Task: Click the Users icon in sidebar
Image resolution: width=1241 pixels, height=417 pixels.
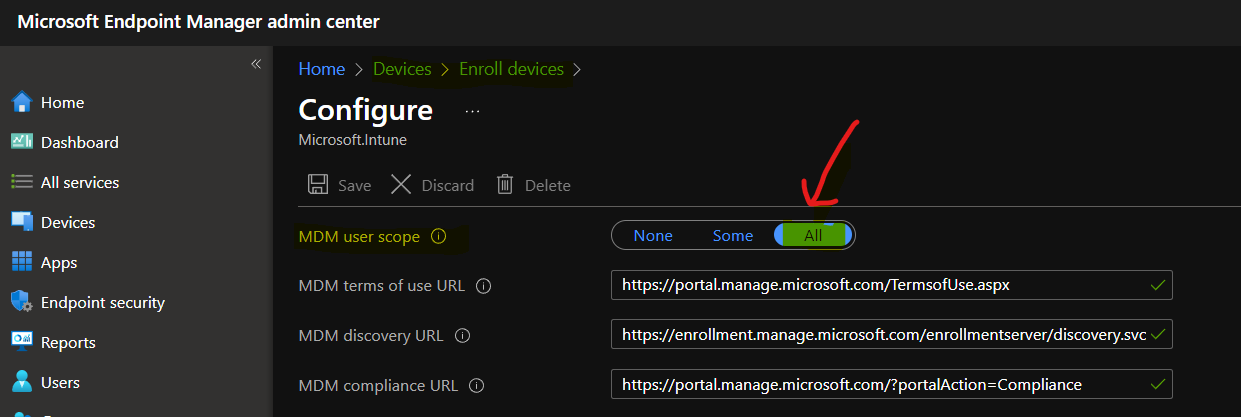Action: coord(22,382)
